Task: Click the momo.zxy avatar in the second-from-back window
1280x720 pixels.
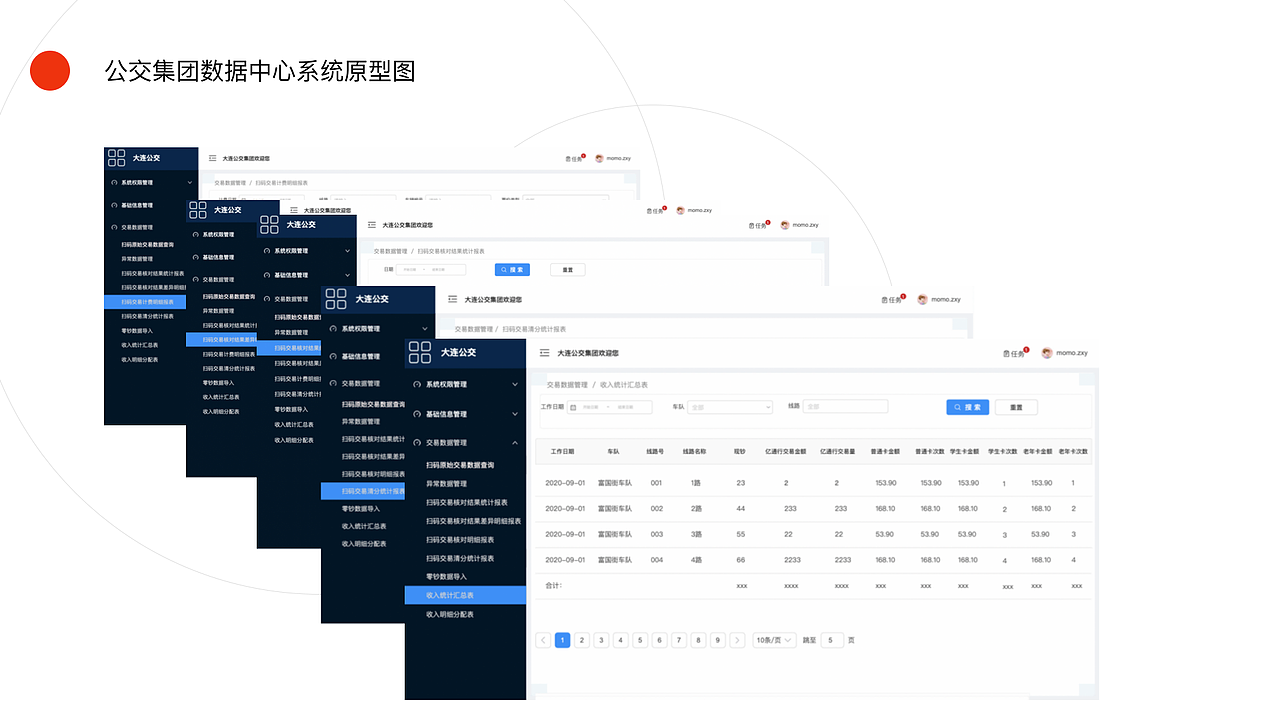Action: pyautogui.click(x=680, y=210)
